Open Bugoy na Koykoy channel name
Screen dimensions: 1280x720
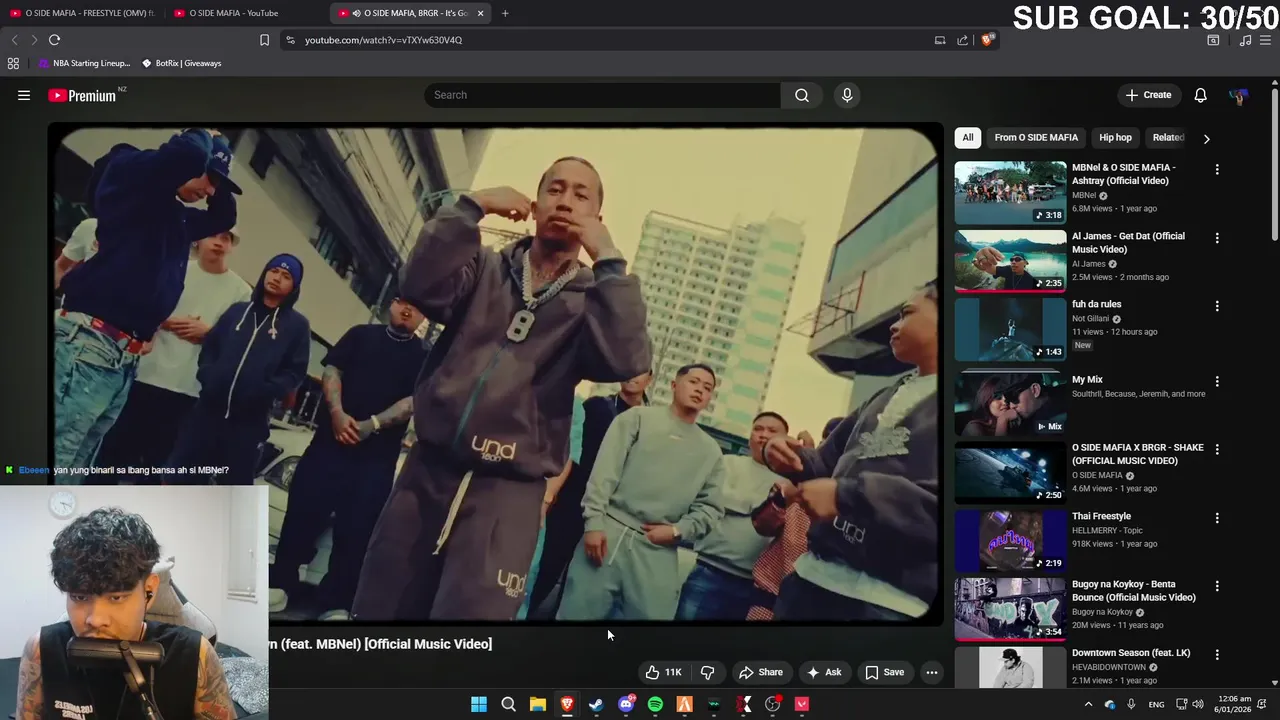coord(1103,612)
